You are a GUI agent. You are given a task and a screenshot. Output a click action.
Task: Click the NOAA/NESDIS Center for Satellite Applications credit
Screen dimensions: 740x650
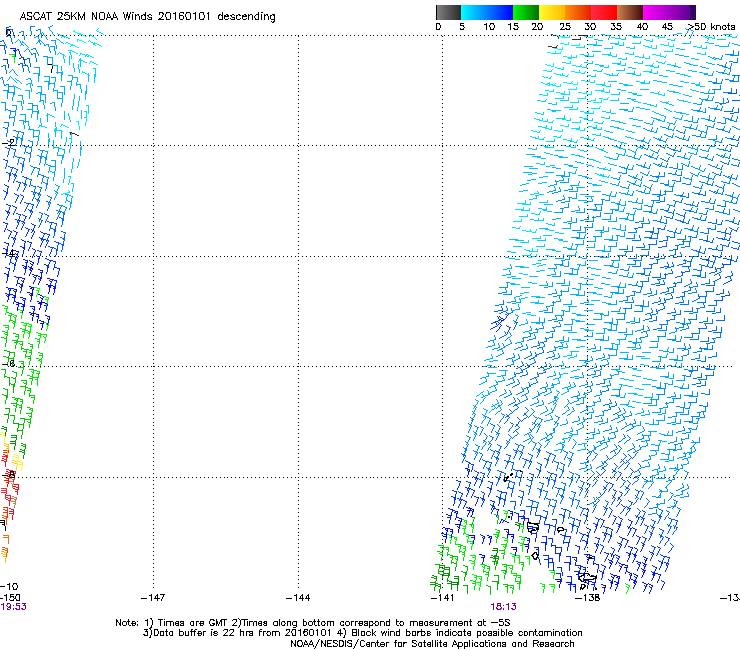[x=432, y=644]
